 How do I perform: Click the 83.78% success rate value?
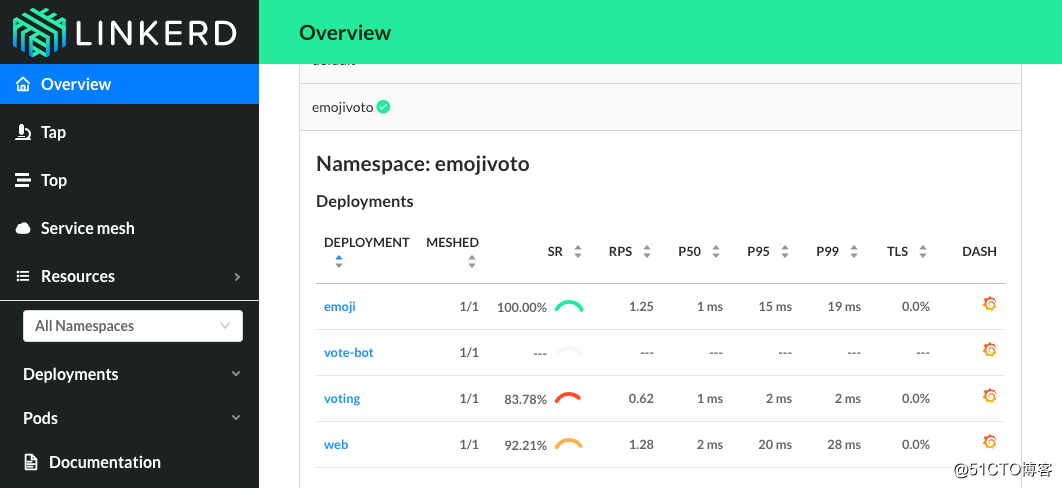click(x=525, y=399)
